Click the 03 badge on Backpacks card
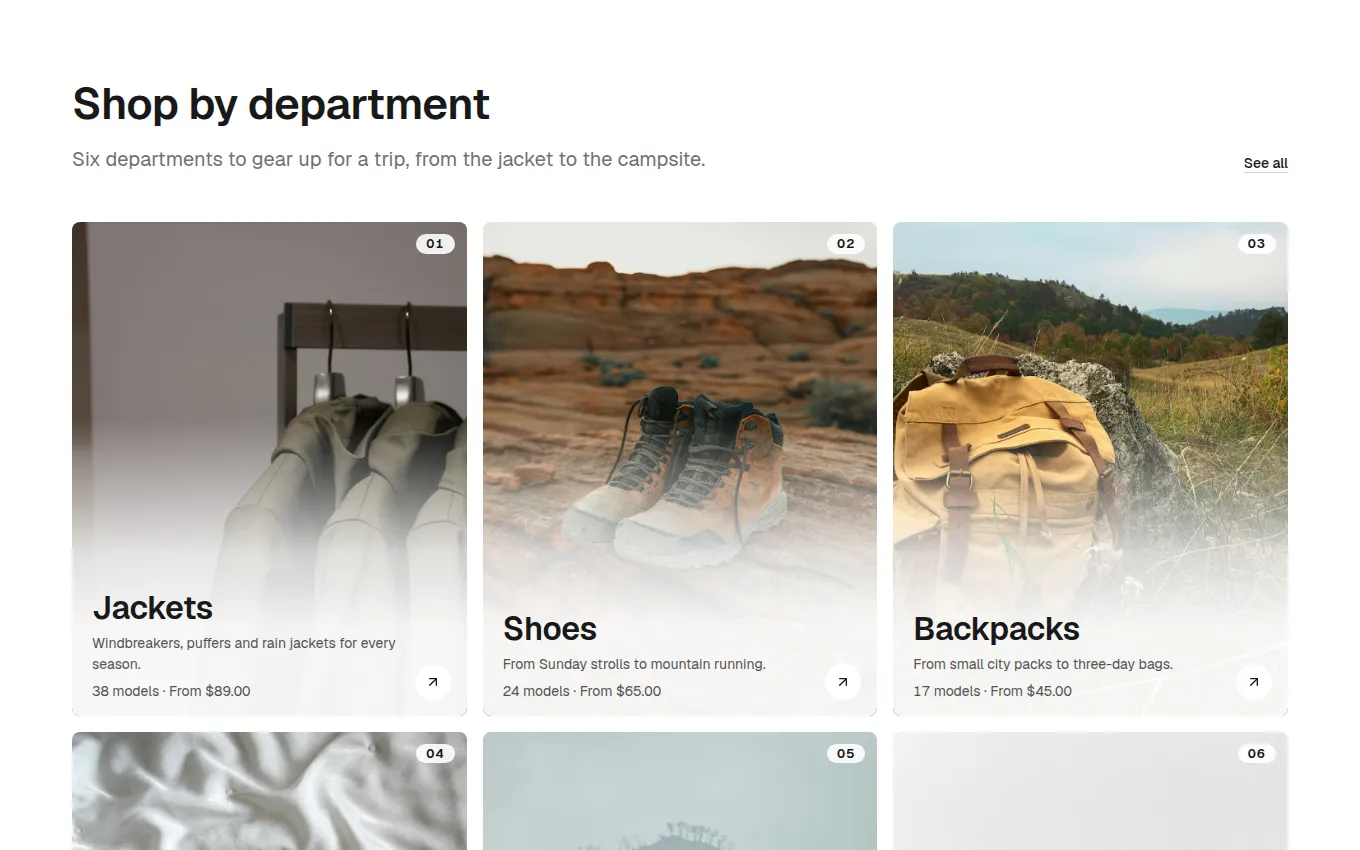The width and height of the screenshot is (1360, 850). [x=1256, y=244]
